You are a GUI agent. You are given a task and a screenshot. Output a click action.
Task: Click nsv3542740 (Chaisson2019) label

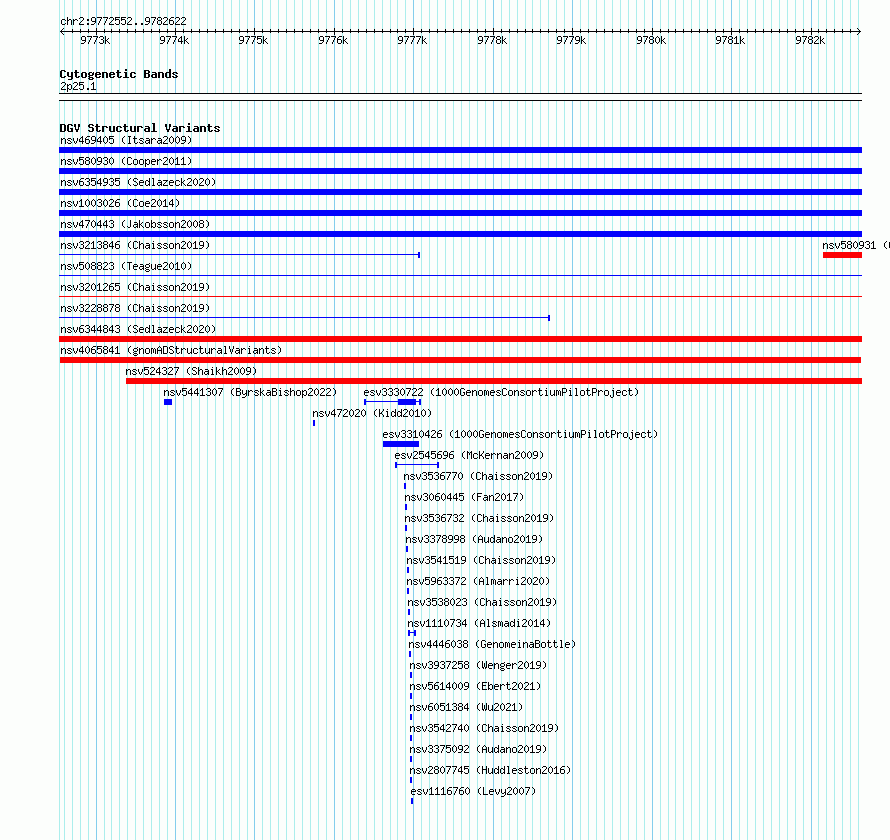[484, 728]
